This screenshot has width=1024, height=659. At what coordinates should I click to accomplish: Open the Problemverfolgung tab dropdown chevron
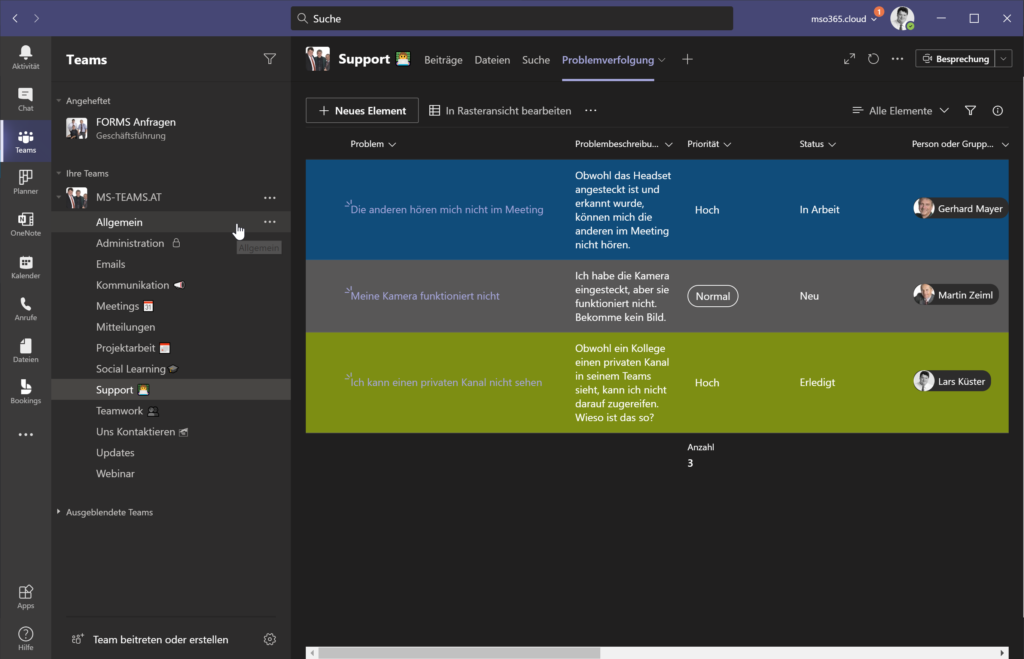click(662, 60)
